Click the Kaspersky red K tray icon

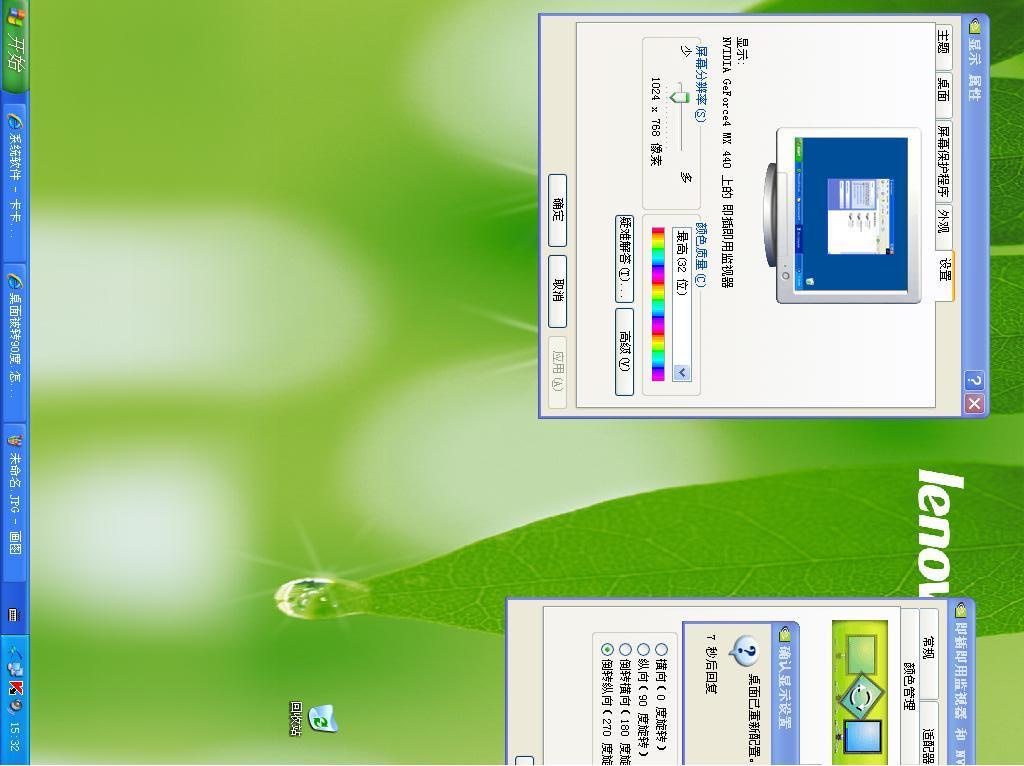click(15, 686)
